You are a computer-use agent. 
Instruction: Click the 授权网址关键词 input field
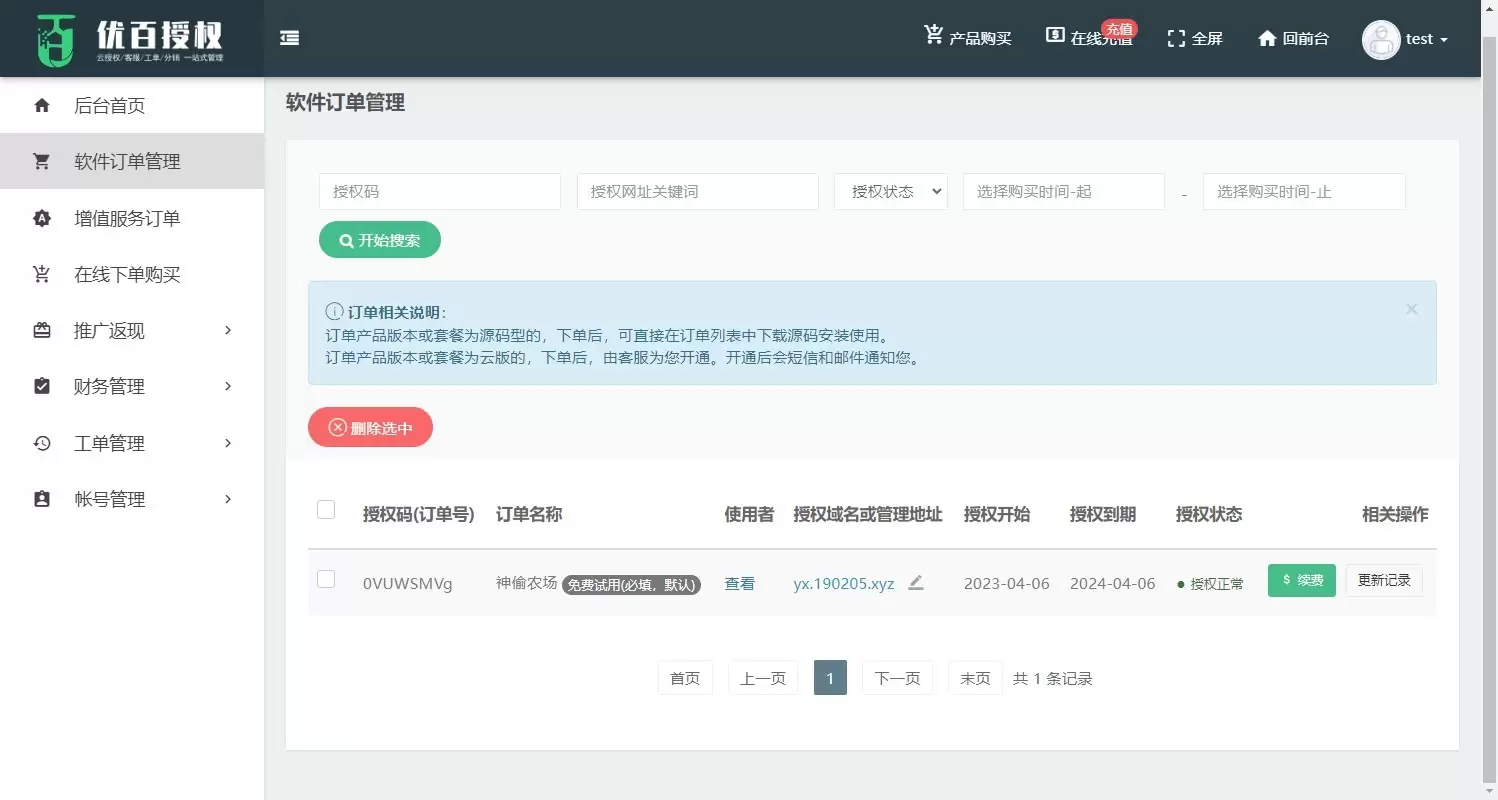[x=698, y=191]
